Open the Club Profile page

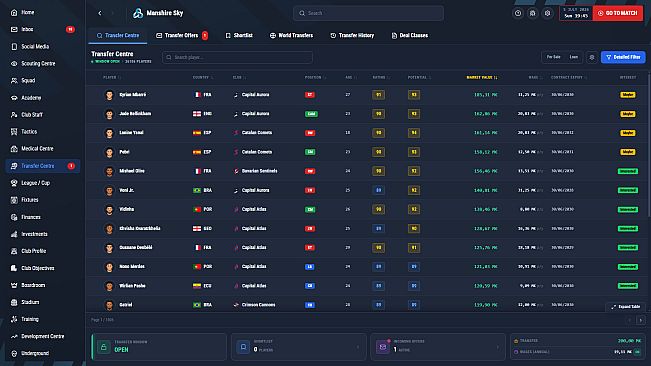coord(42,251)
